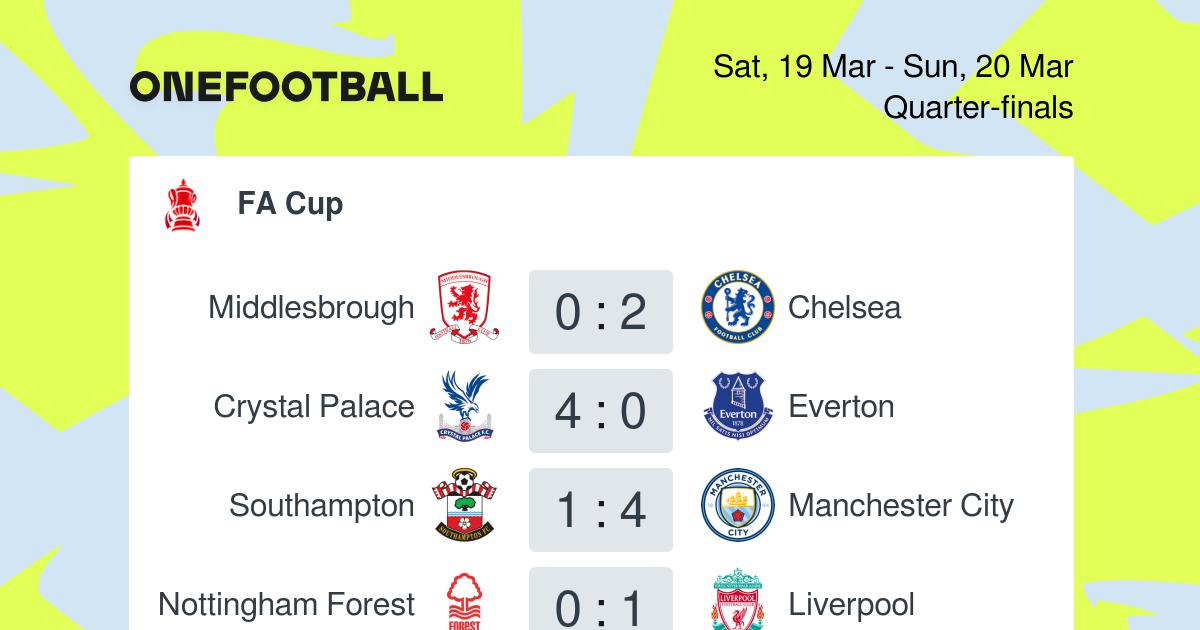Screen dimensions: 1200x630
Task: Open the Southampton vs Manchester City 1:4 score
Action: click(601, 510)
